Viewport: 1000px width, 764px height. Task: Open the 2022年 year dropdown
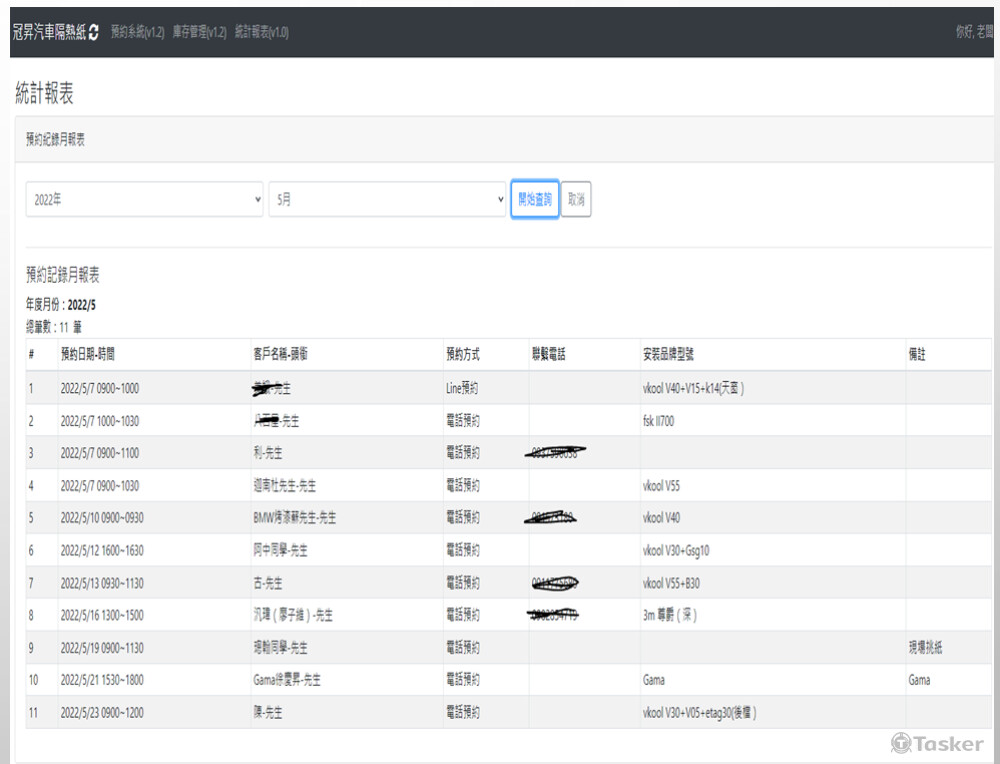pos(144,199)
